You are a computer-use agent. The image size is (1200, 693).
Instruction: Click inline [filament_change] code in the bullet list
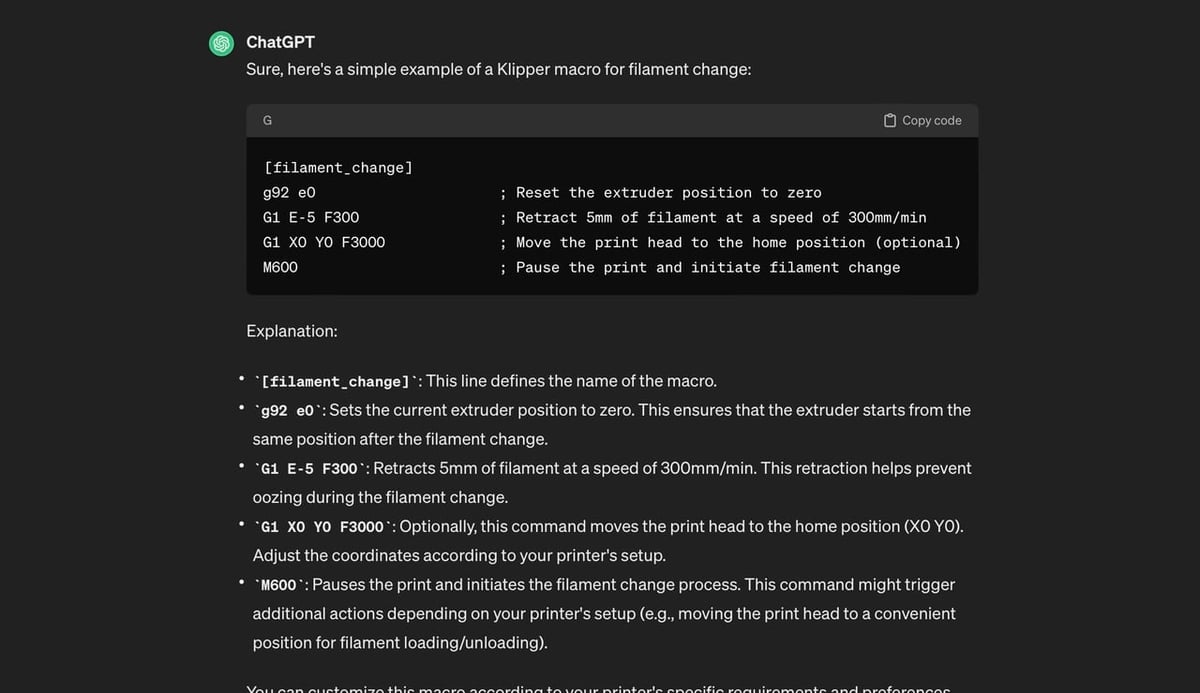click(x=335, y=382)
